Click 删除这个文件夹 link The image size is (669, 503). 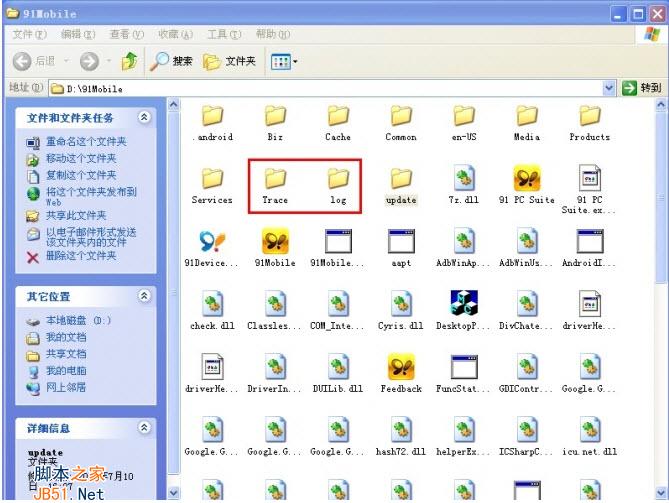[x=81, y=256]
